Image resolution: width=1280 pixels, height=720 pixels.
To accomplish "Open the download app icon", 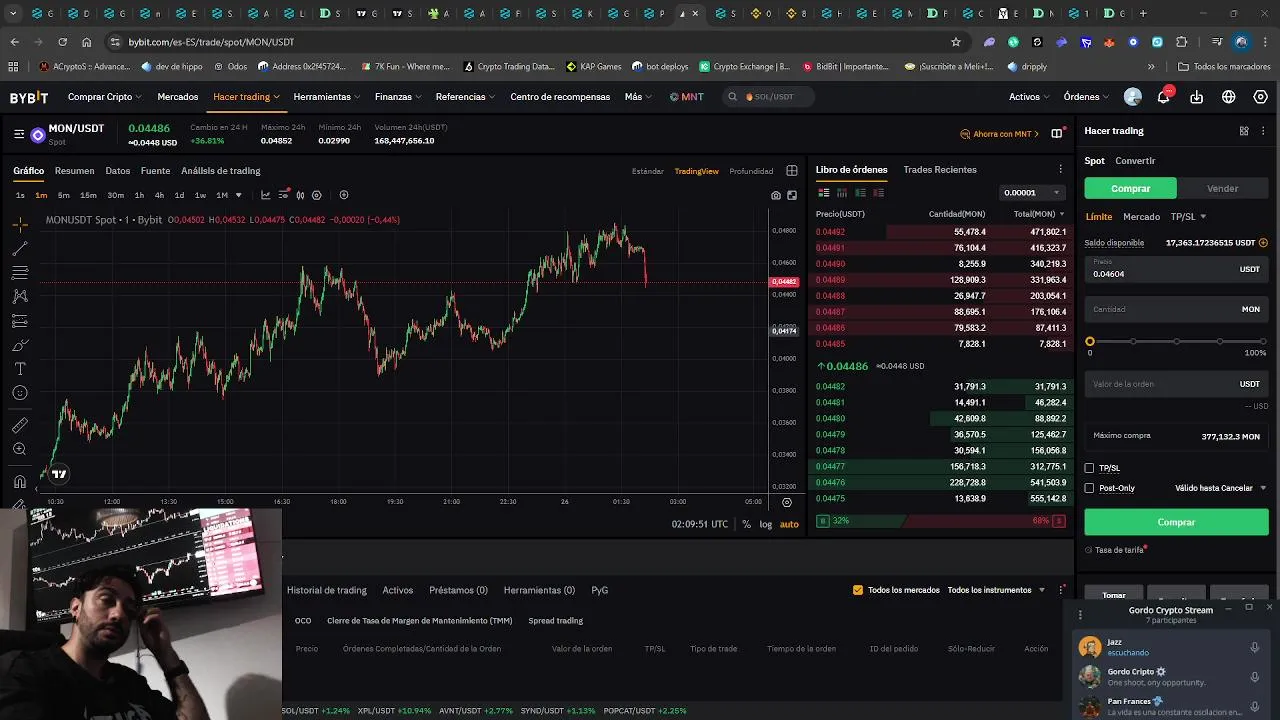I will 1197,97.
